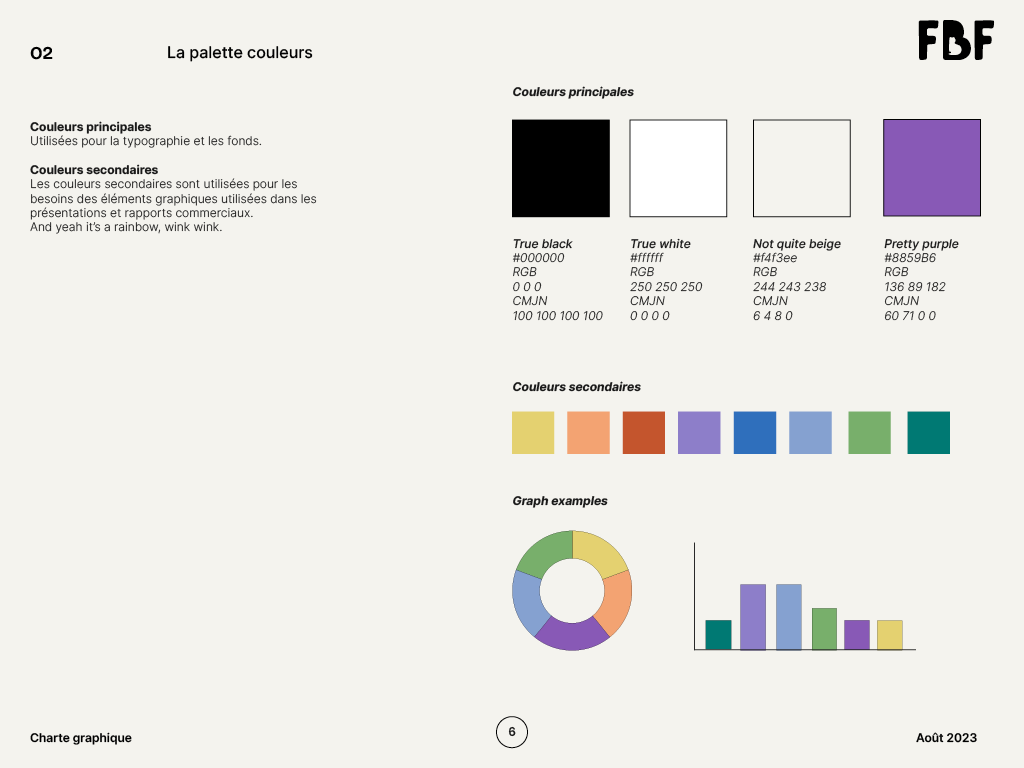Click the True white label
1024x768 pixels.
tap(660, 244)
